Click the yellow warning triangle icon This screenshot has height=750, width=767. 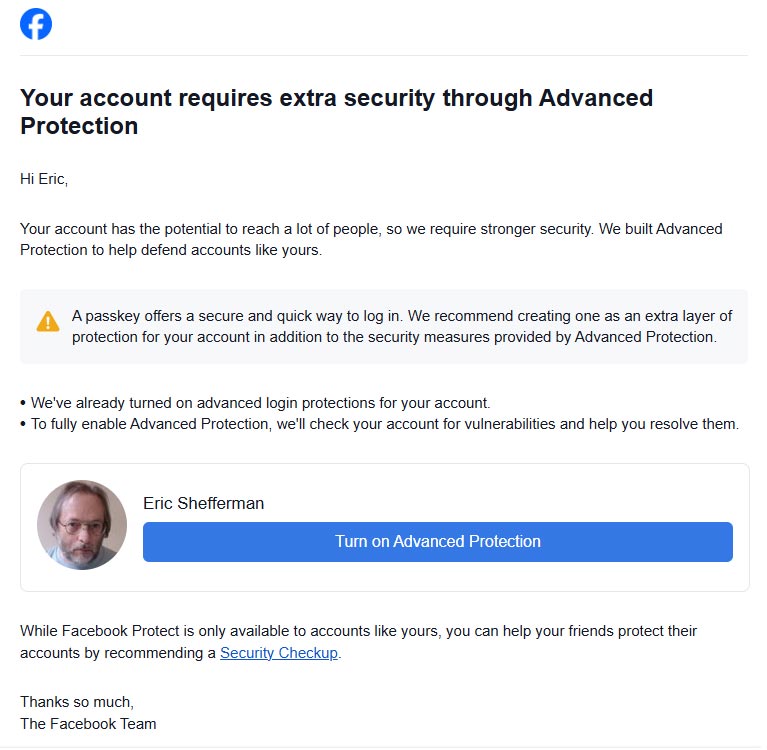(x=48, y=321)
